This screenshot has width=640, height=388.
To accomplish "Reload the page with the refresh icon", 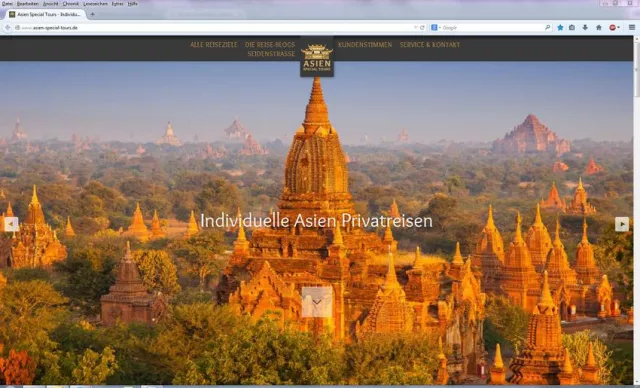I will pos(422,28).
